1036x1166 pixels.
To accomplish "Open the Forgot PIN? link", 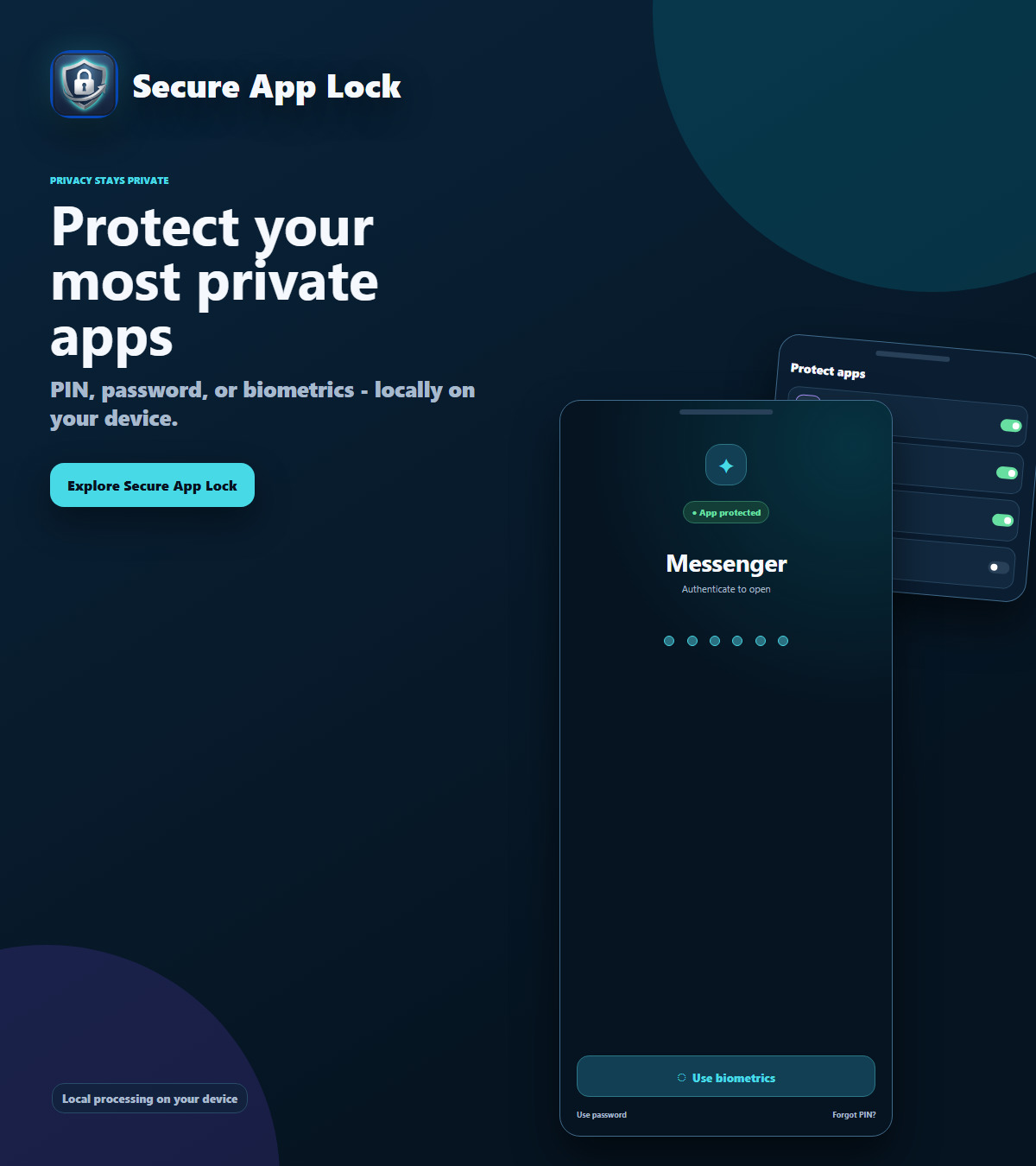I will [854, 1115].
